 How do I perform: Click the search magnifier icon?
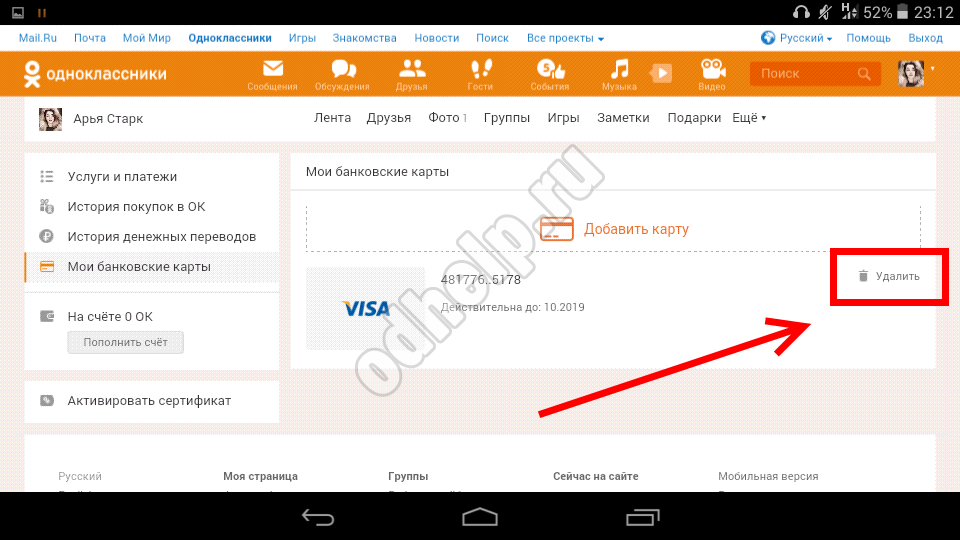click(x=864, y=74)
